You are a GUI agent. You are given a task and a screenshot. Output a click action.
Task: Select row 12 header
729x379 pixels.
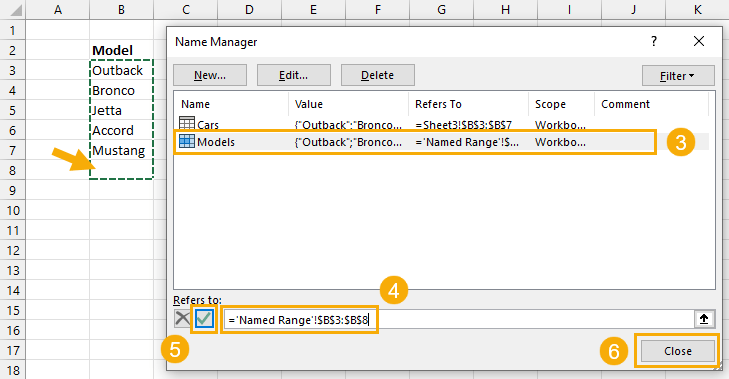(x=13, y=250)
